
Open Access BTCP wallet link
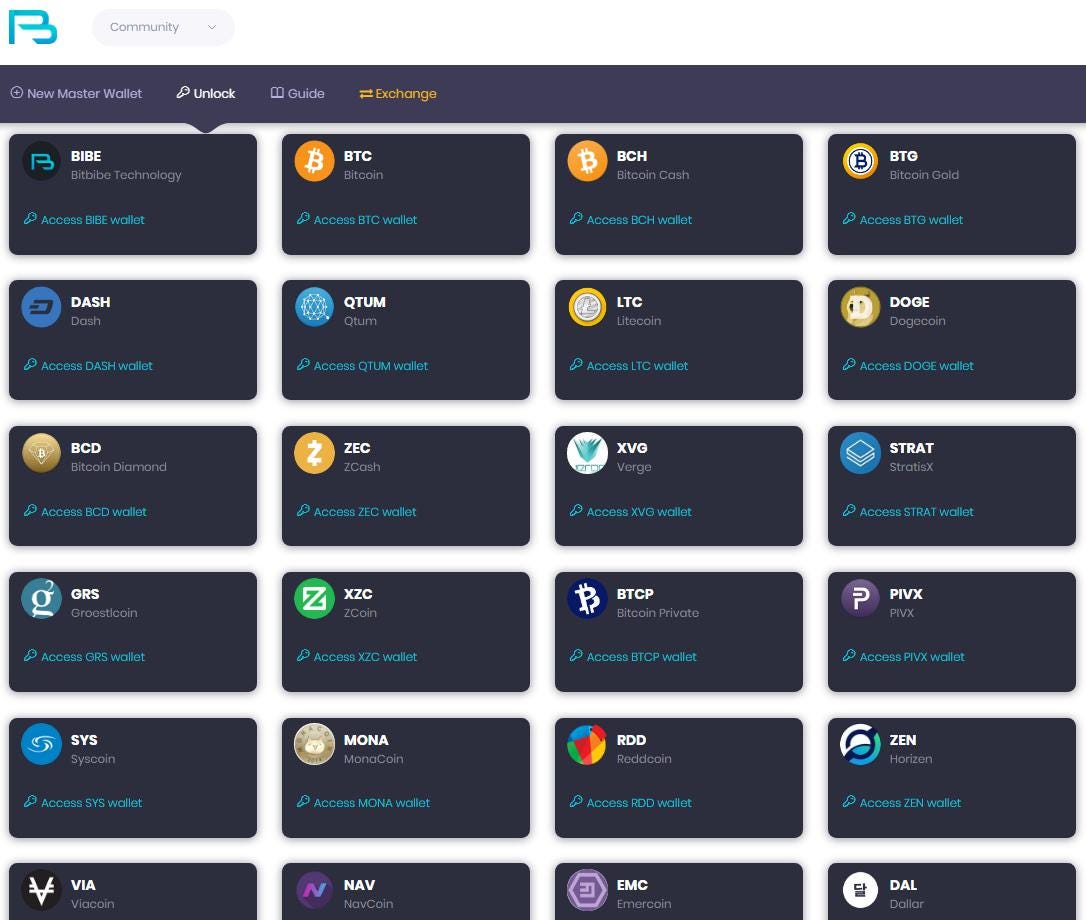pyautogui.click(x=633, y=656)
